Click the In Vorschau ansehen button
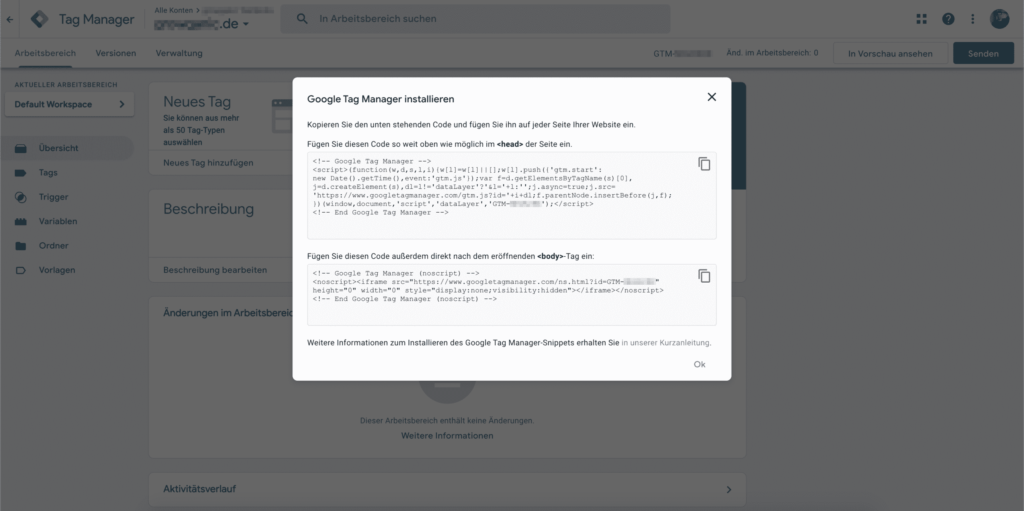This screenshot has height=511, width=1024. [890, 54]
